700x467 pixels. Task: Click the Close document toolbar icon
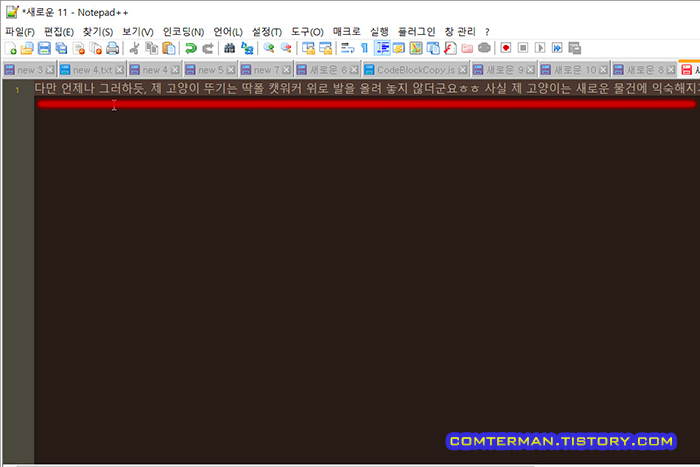(x=79, y=48)
